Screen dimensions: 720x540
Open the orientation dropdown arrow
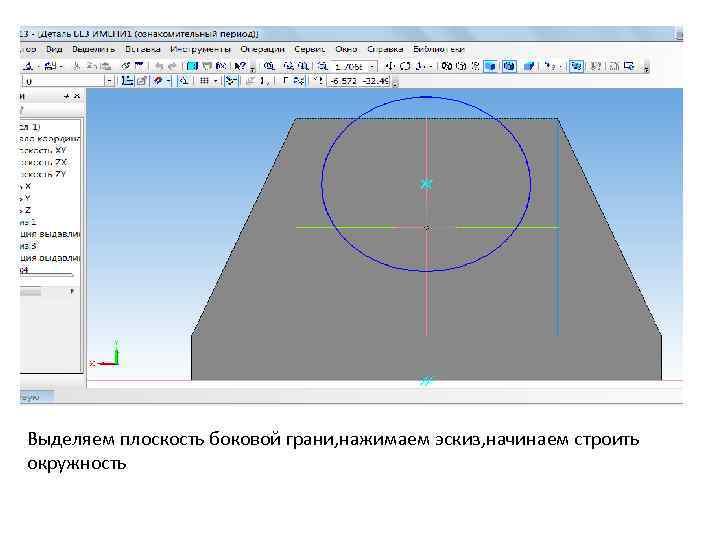coord(430,67)
